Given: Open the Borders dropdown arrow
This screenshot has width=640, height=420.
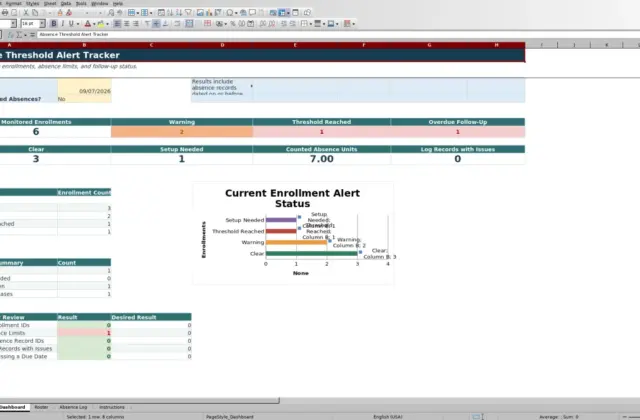Looking at the screenshot, I should [311, 24].
